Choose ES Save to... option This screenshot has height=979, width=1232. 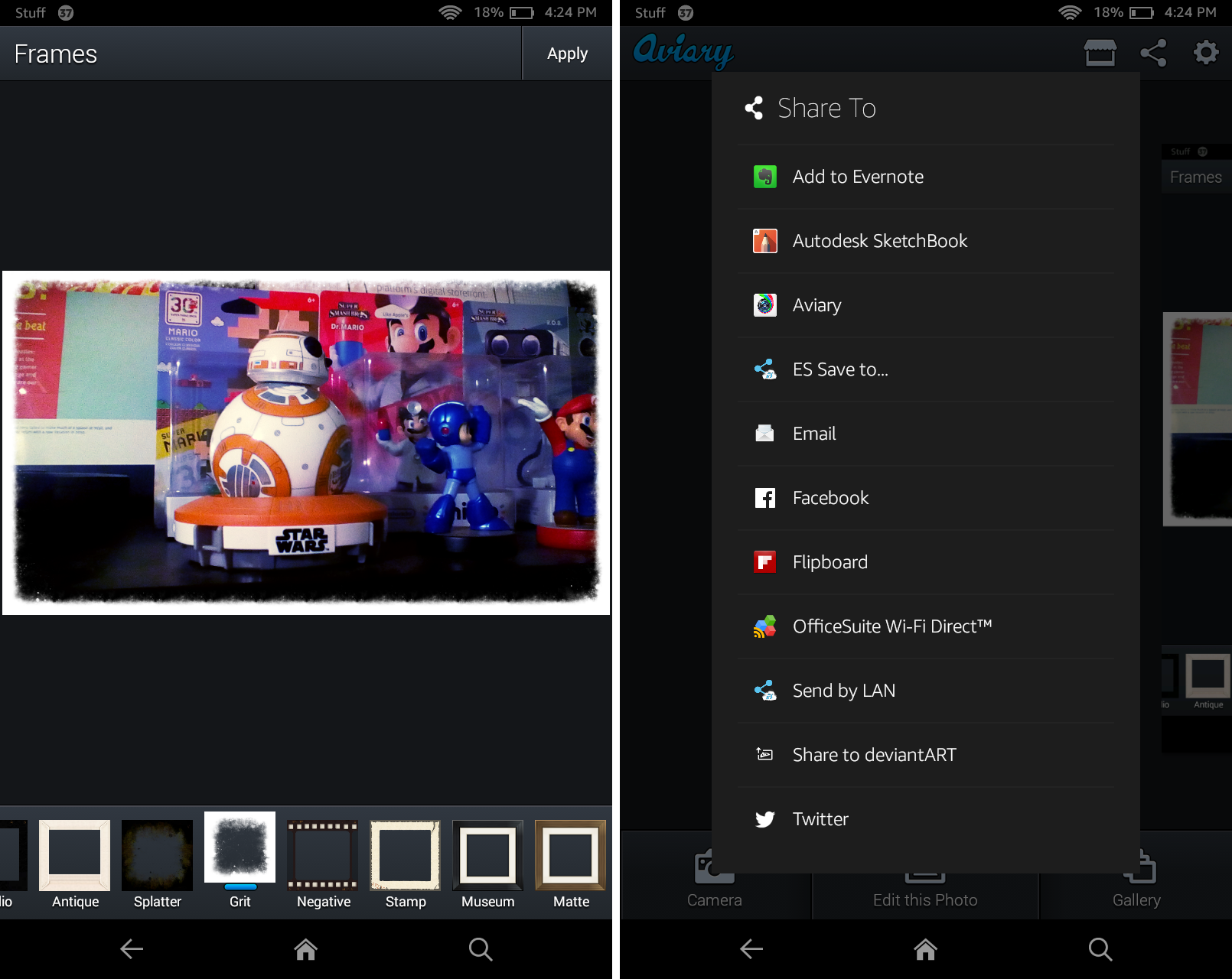coord(926,369)
